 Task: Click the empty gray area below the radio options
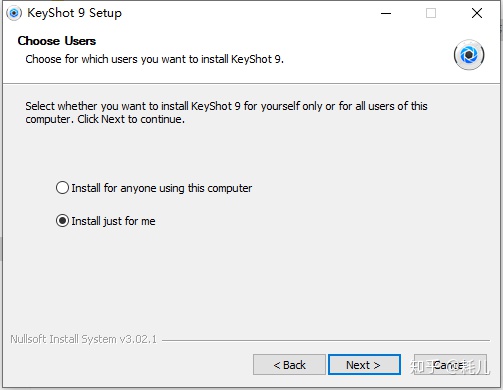[x=252, y=280]
